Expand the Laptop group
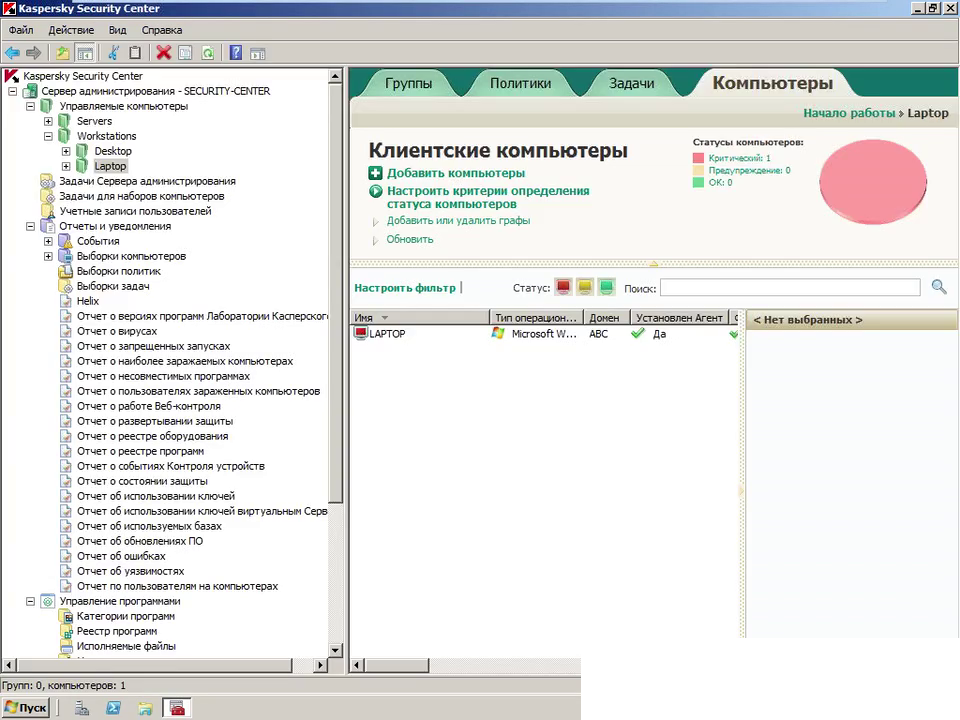960x720 pixels. pos(66,166)
